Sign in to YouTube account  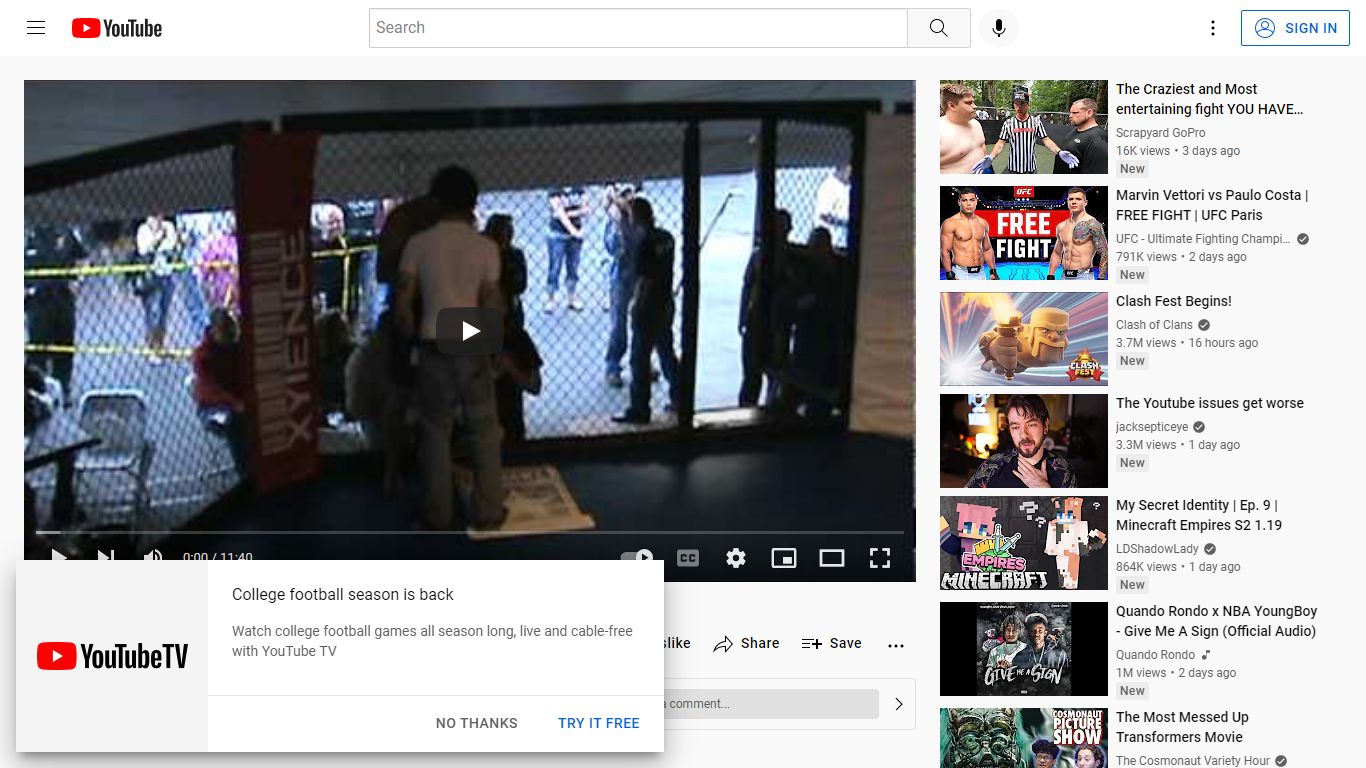click(1295, 28)
